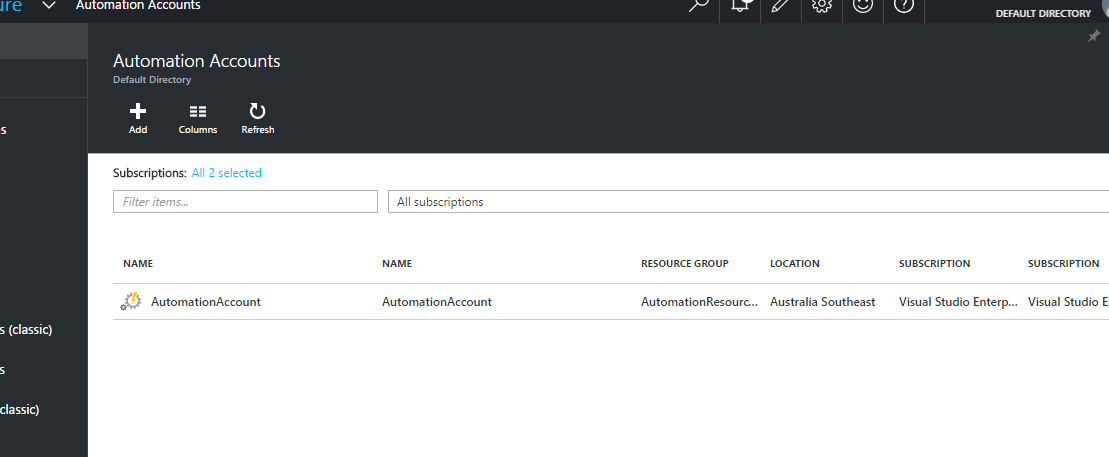Open the DEFAULT DIRECTORY account menu
Screen dimensions: 1109x457
1043,13
